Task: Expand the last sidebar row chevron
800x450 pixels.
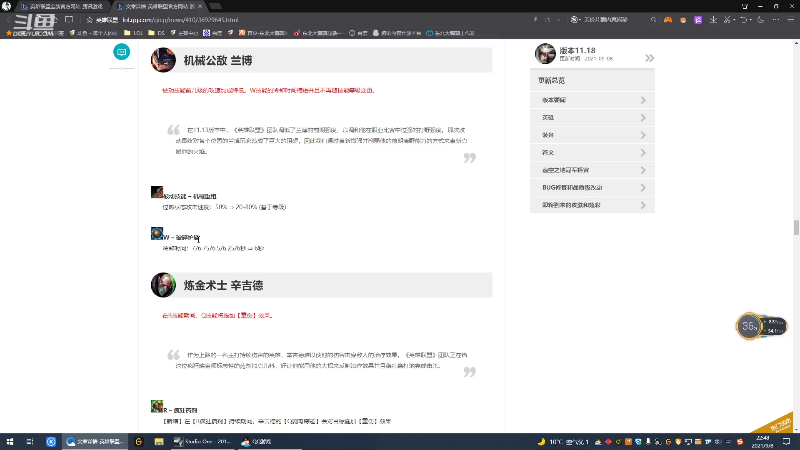Action: coord(643,205)
